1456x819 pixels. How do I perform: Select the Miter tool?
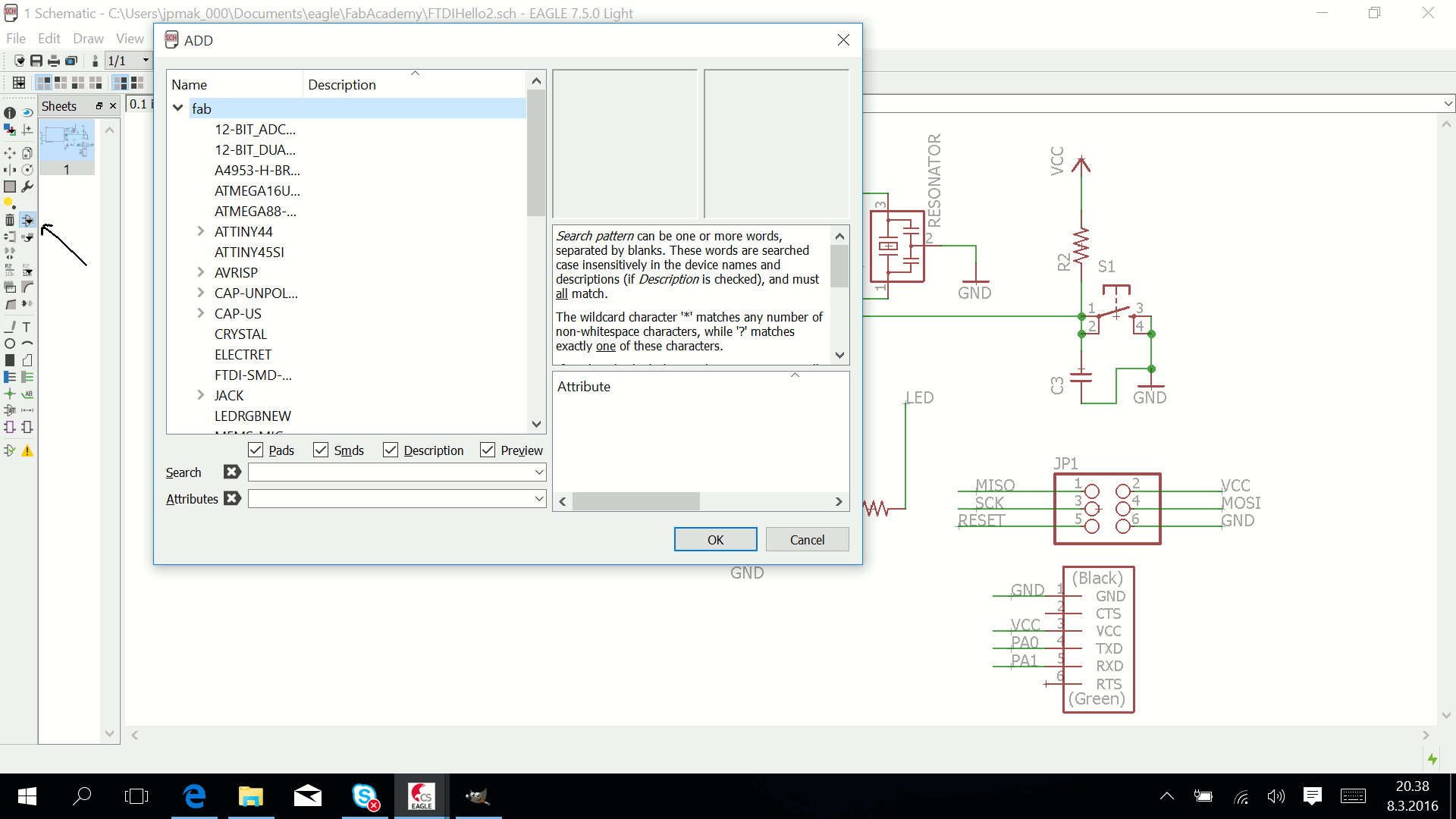pos(27,287)
